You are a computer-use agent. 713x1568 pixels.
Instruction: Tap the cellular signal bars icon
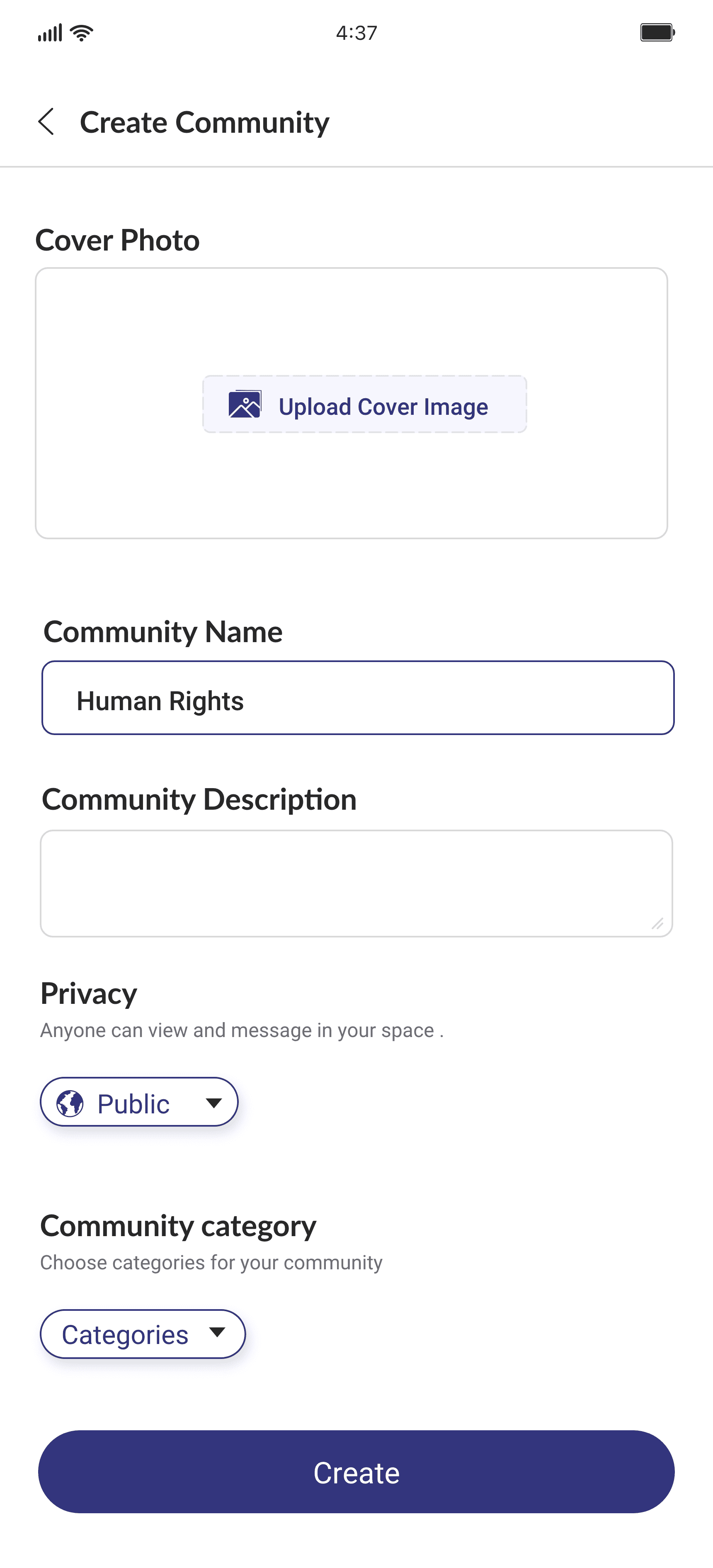pos(50,33)
